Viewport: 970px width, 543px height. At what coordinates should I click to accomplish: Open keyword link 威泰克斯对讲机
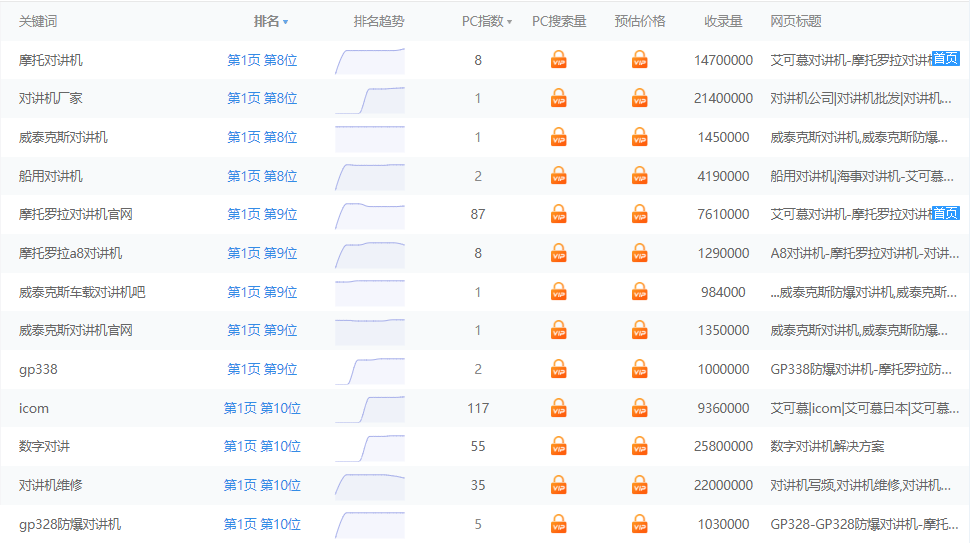[x=63, y=137]
